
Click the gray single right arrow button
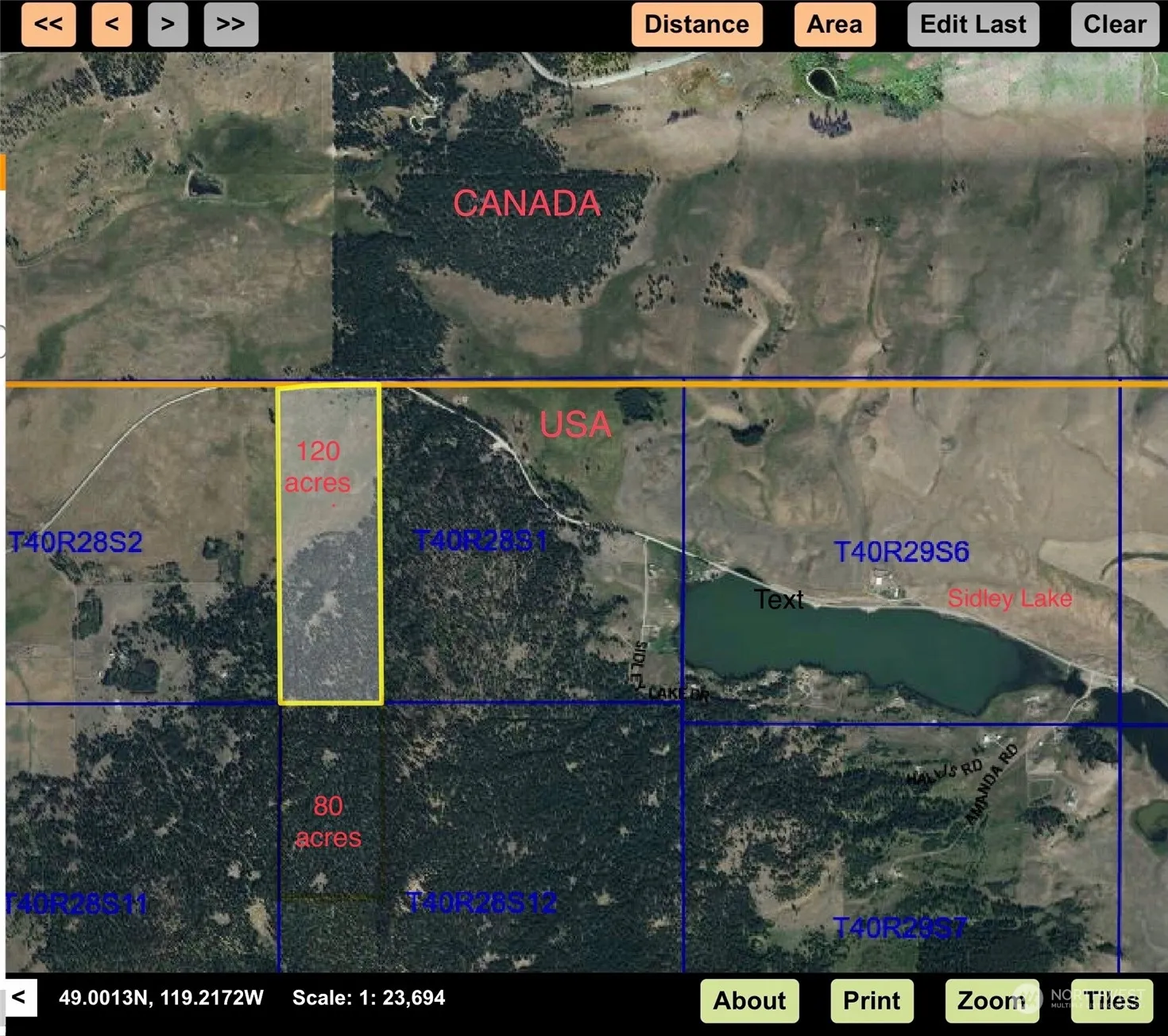(168, 25)
